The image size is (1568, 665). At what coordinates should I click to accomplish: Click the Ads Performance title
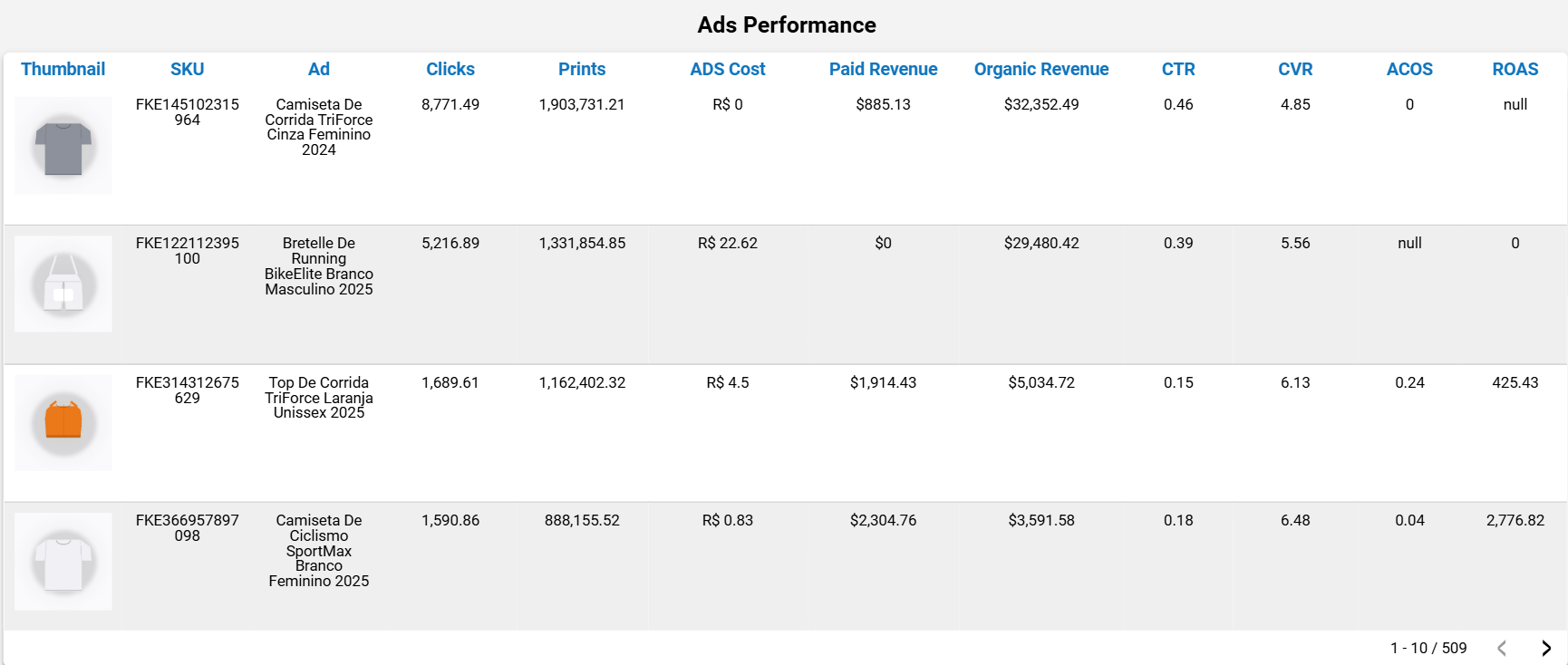787,24
